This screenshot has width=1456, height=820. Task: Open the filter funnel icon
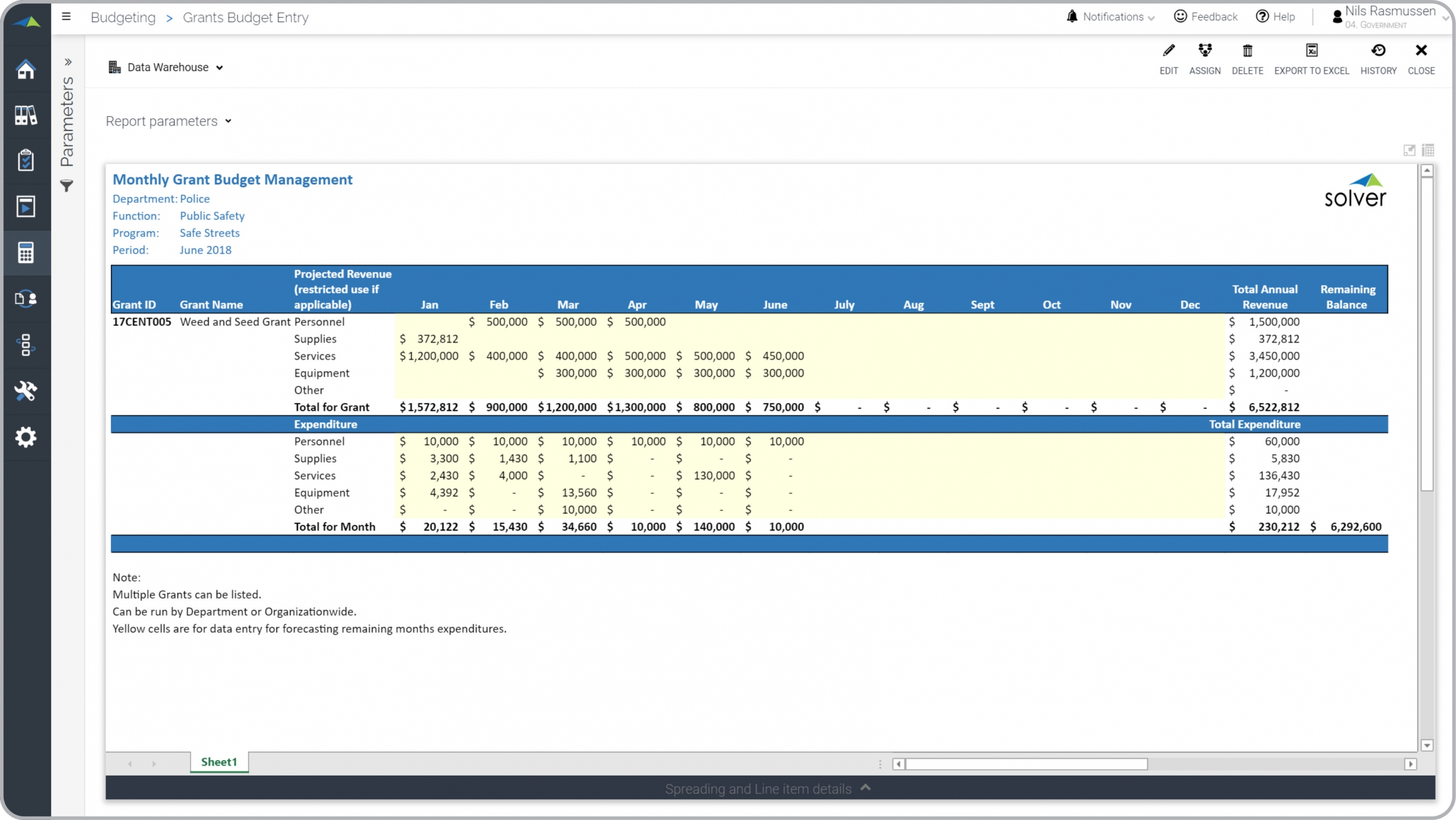[x=67, y=186]
